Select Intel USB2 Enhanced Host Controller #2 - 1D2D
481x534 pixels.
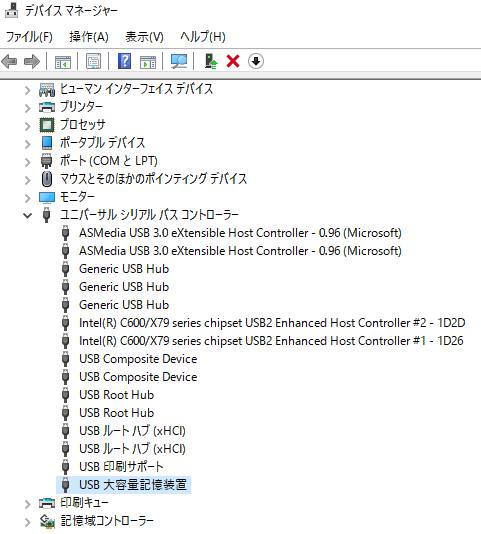pyautogui.click(x=272, y=323)
